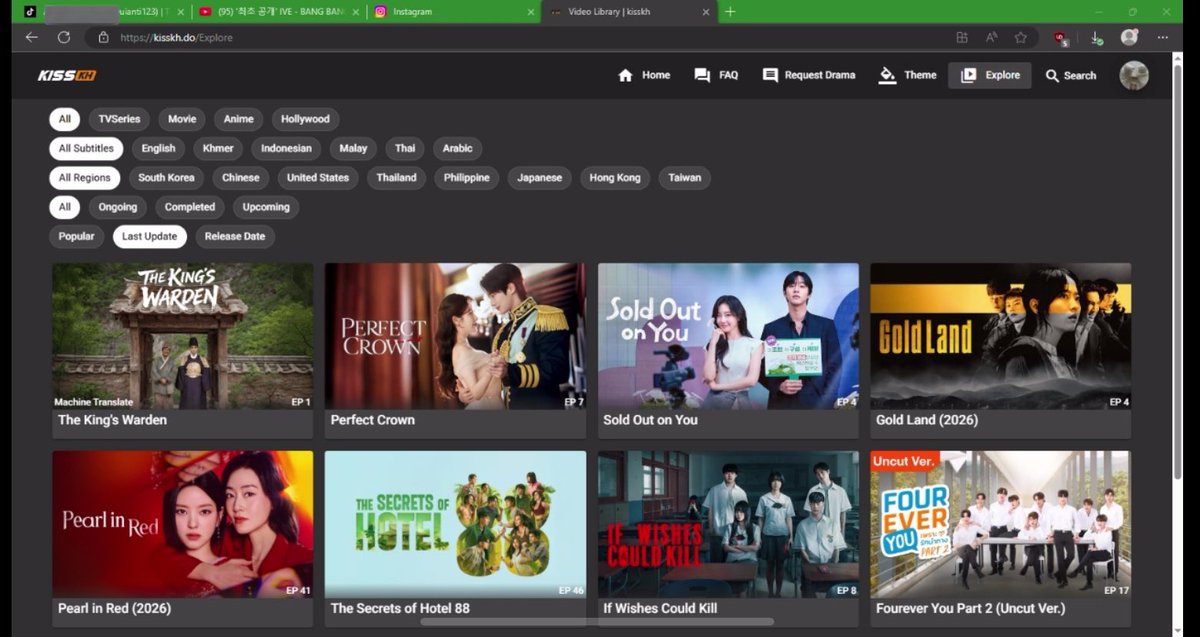
Task: Go back with browser back arrow
Action: 32,37
